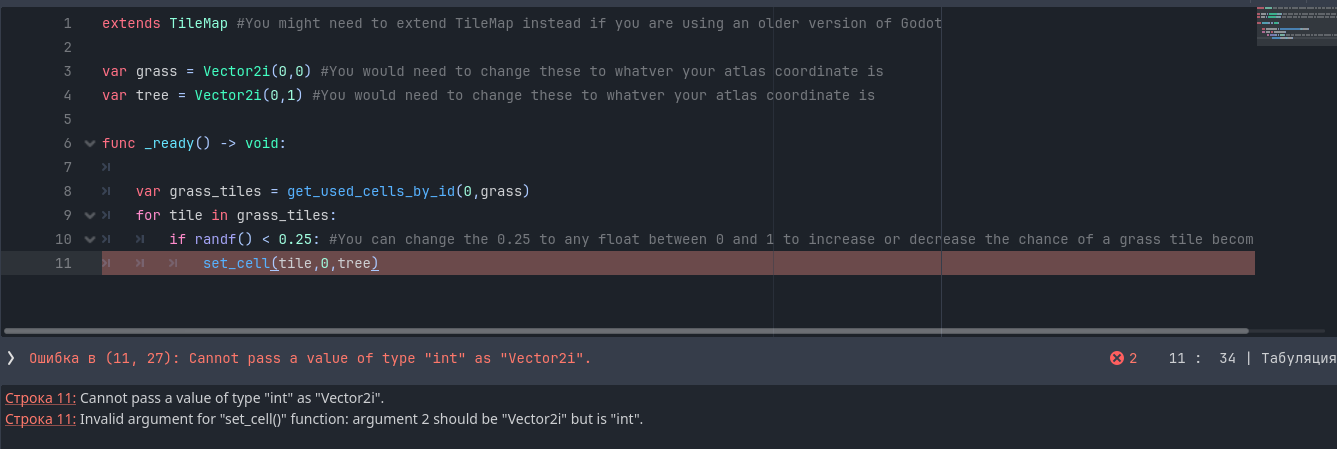
Task: Click the "Табуляция" indentation indicator
Action: [x=1298, y=358]
